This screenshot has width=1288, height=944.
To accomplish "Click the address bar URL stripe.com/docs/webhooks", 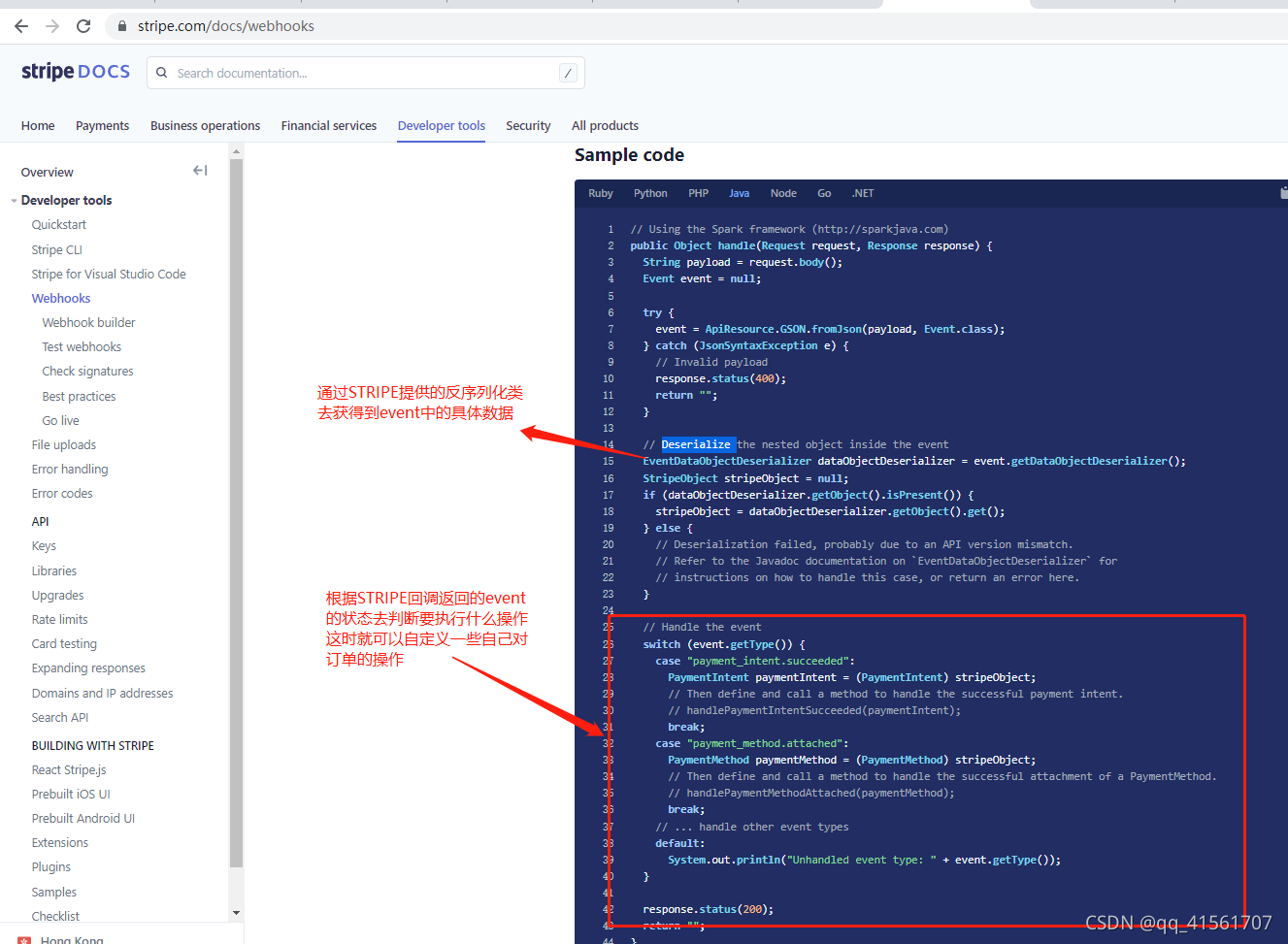I will (226, 26).
